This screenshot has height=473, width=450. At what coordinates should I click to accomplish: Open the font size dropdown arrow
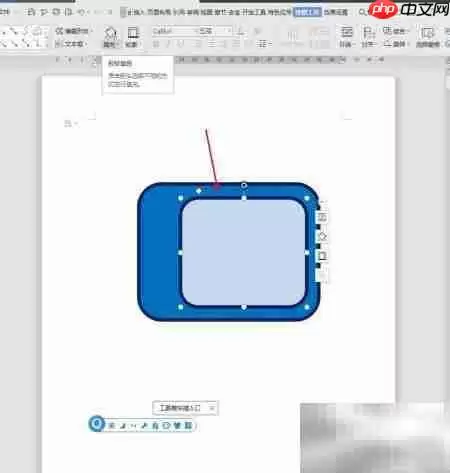229,31
